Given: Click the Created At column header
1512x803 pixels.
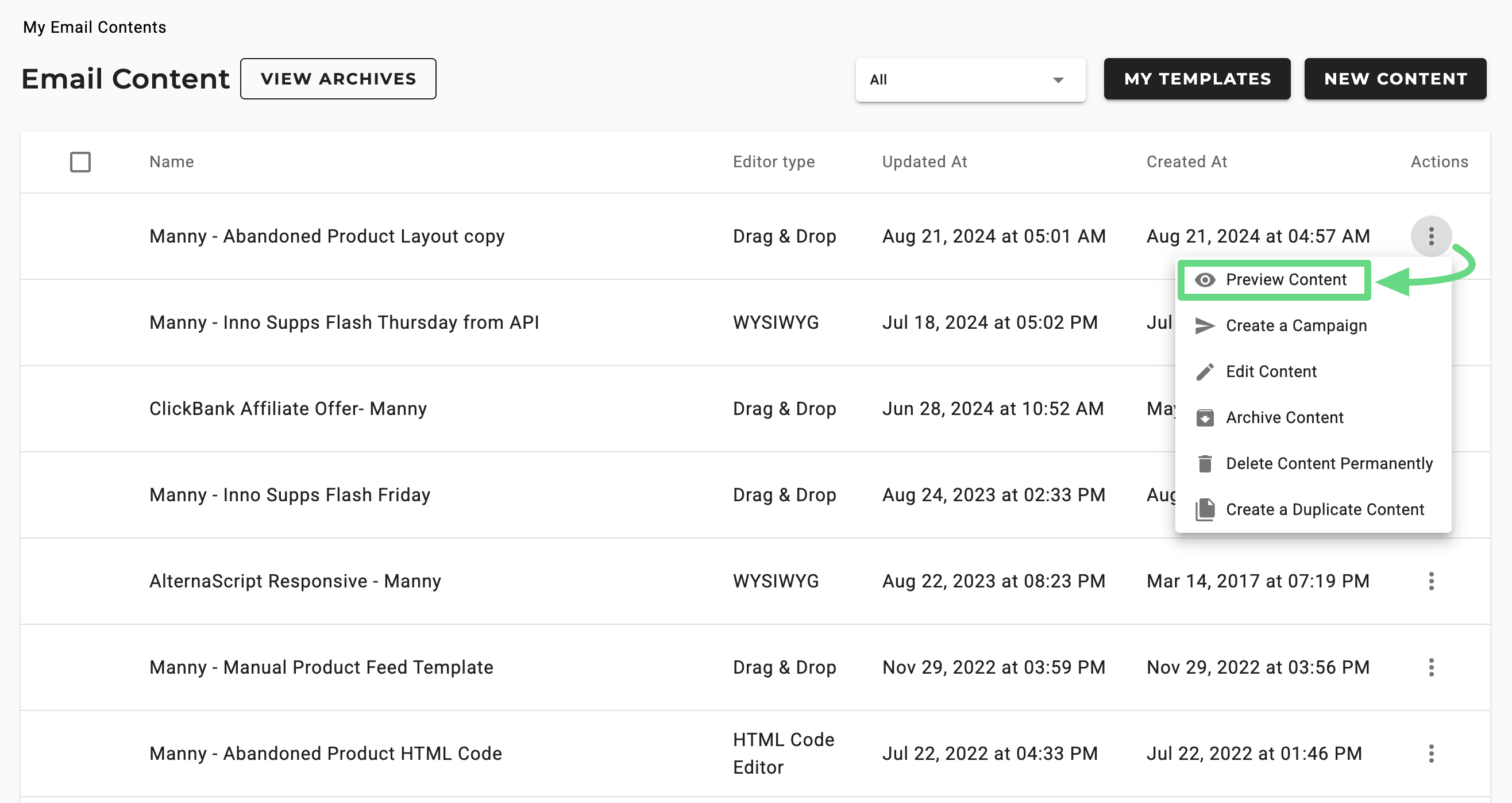Looking at the screenshot, I should tap(1187, 162).
